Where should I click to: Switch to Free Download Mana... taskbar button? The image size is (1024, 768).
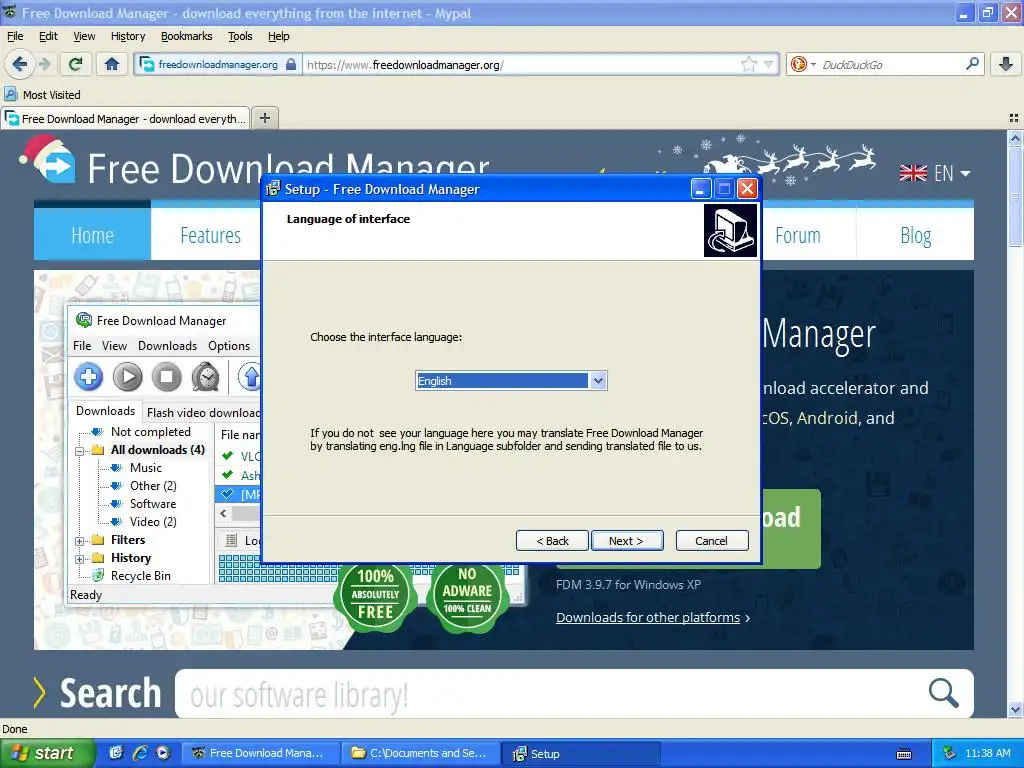[x=261, y=753]
